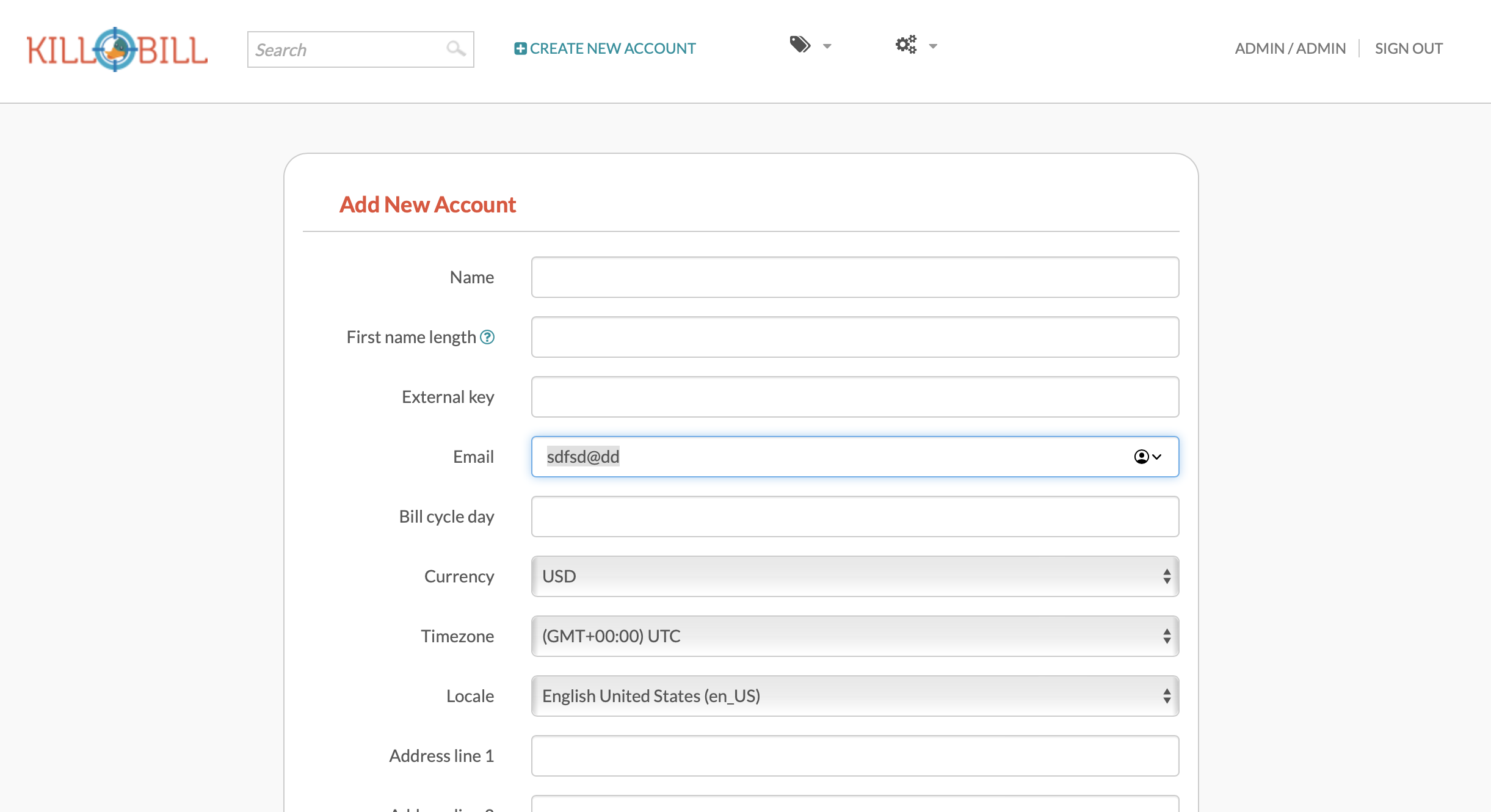Open the Locale dropdown showing English United States
1491x812 pixels.
(x=854, y=695)
